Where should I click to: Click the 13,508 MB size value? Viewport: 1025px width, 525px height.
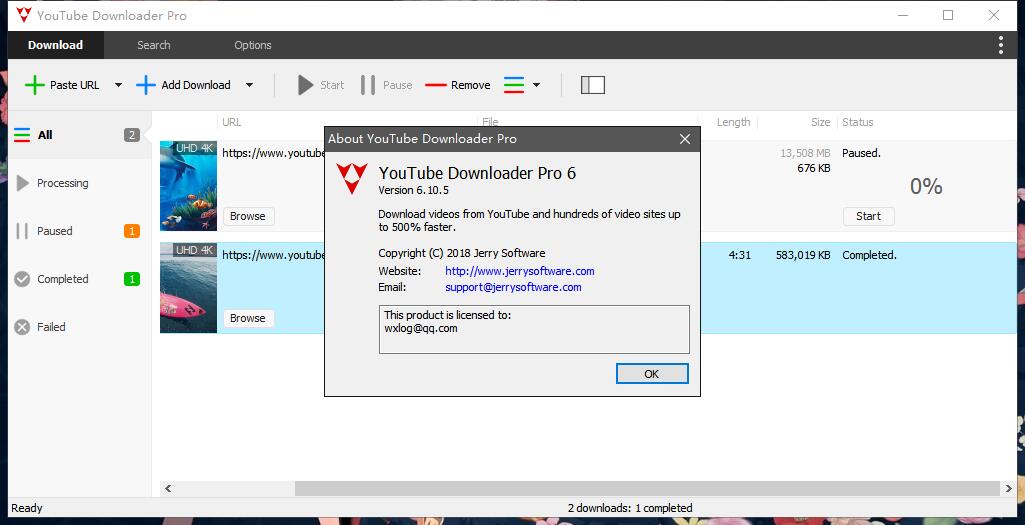coord(805,154)
